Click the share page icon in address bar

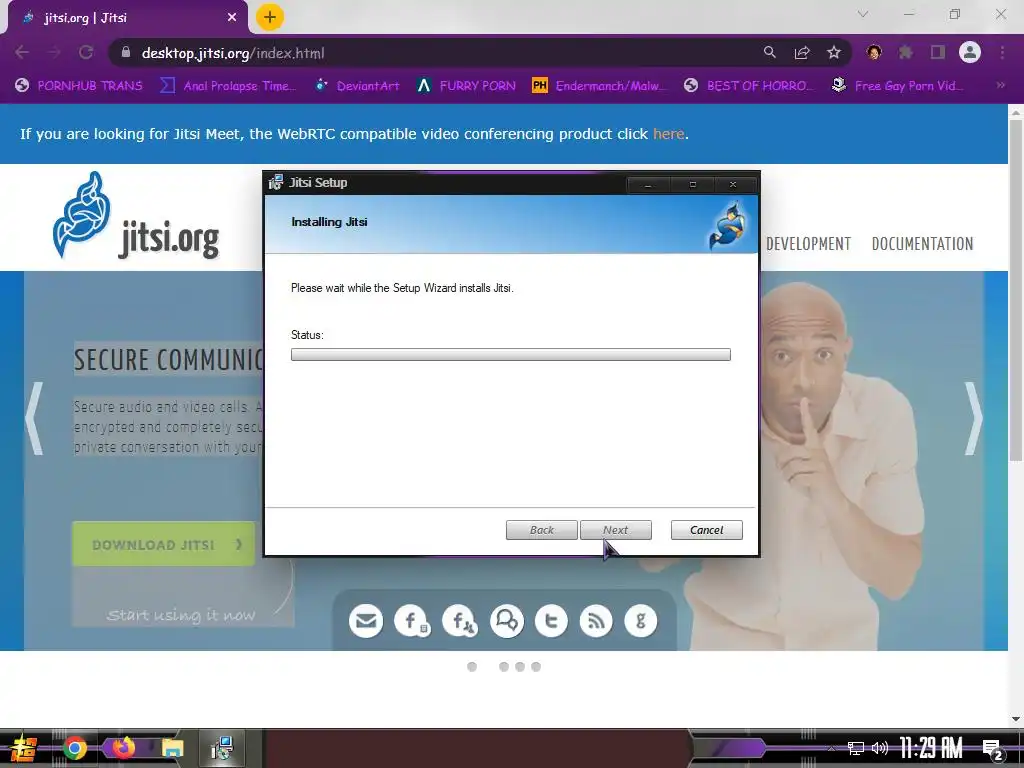[x=802, y=52]
